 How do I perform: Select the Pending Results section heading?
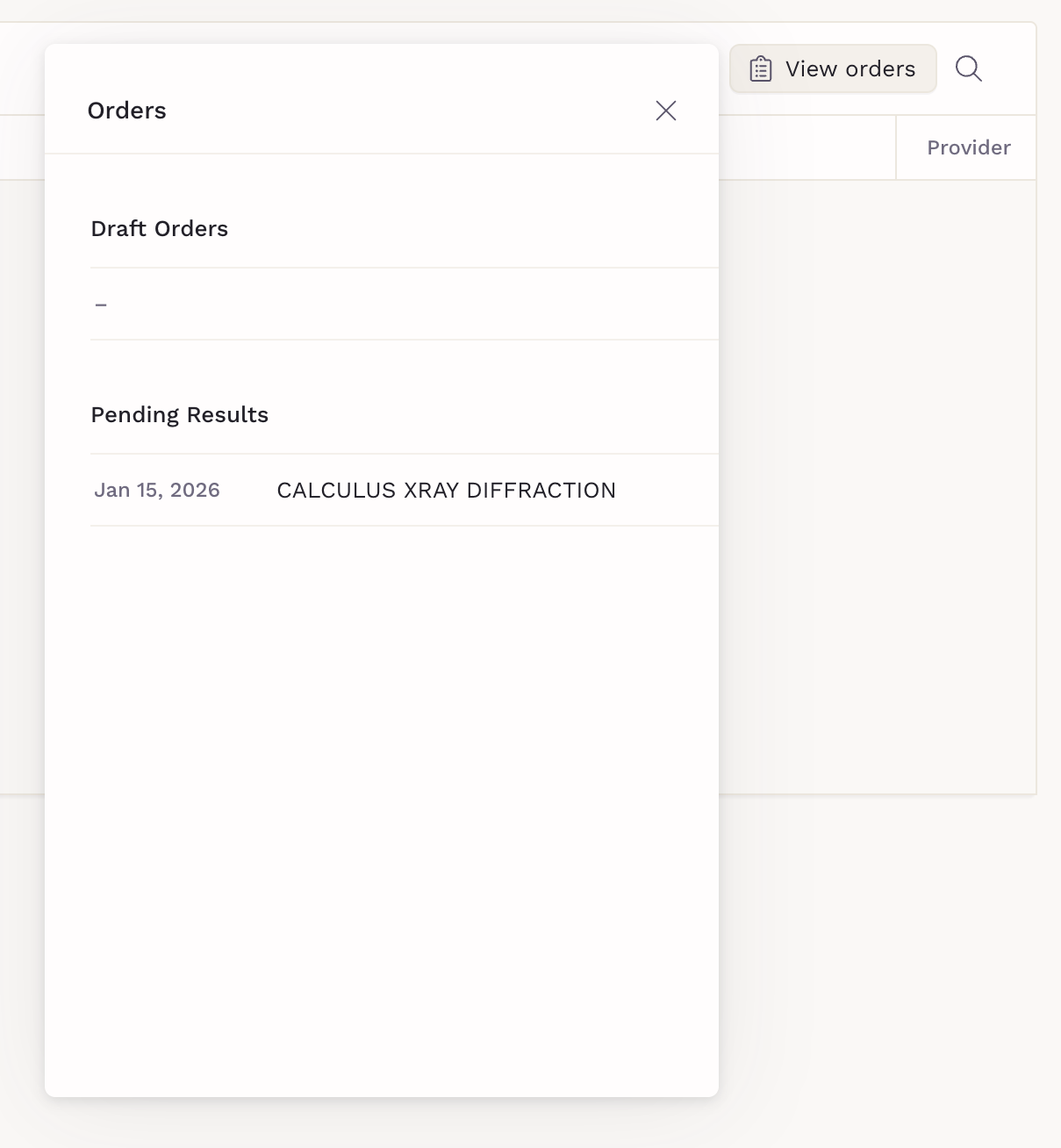pyautogui.click(x=180, y=415)
